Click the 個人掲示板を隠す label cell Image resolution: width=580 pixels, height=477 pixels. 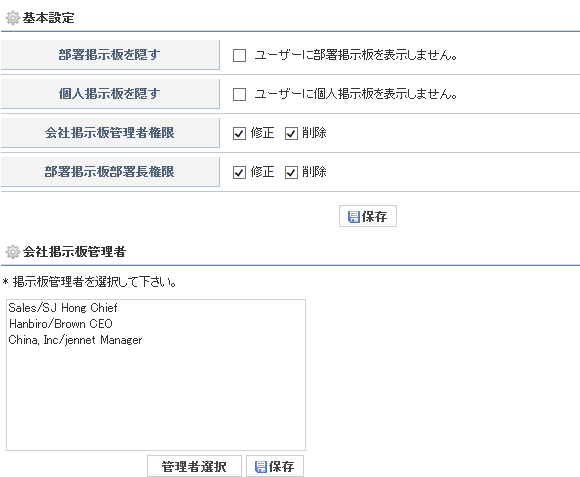coord(110,94)
